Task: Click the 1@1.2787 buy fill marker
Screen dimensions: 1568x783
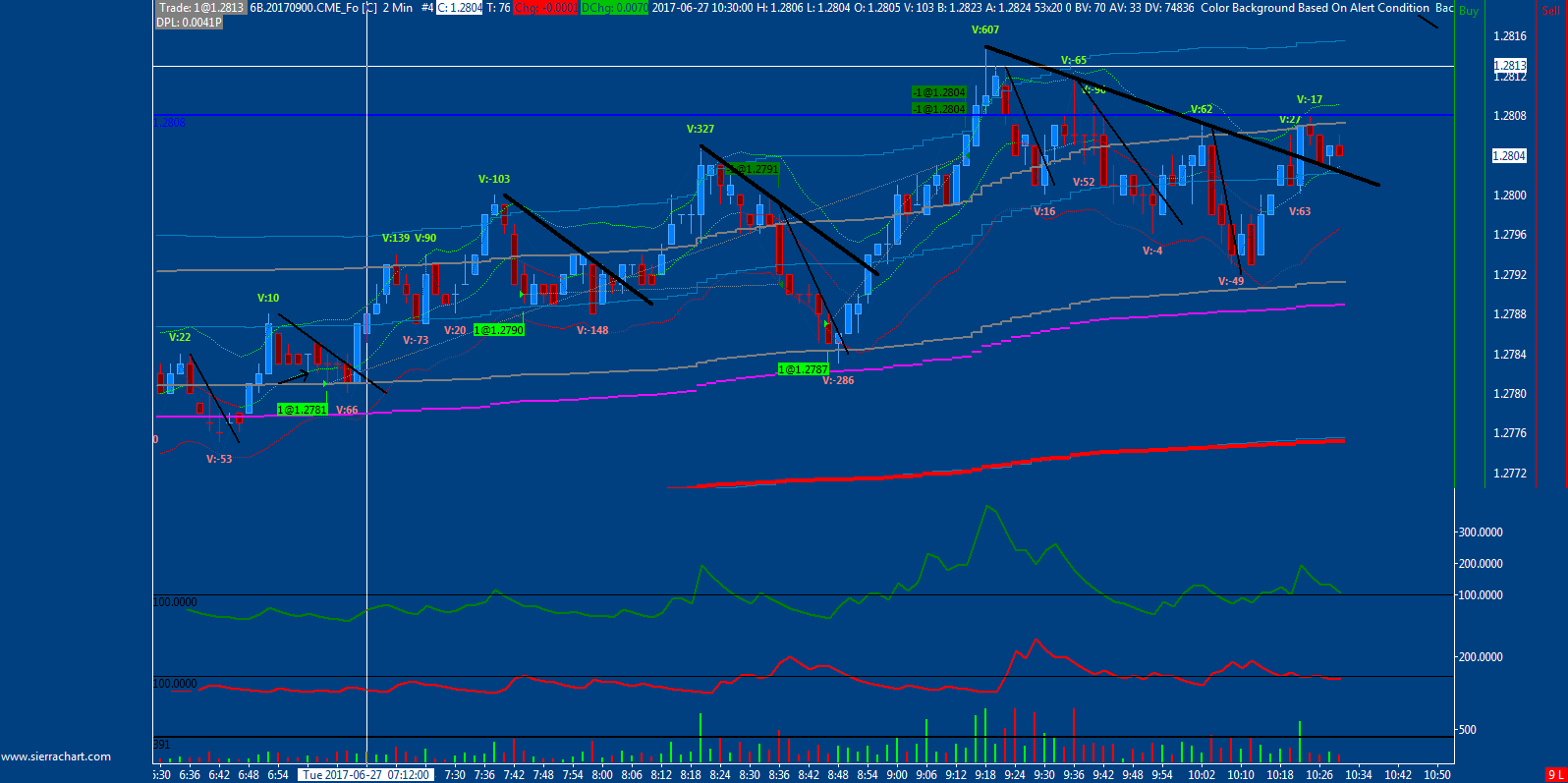Action: point(804,368)
